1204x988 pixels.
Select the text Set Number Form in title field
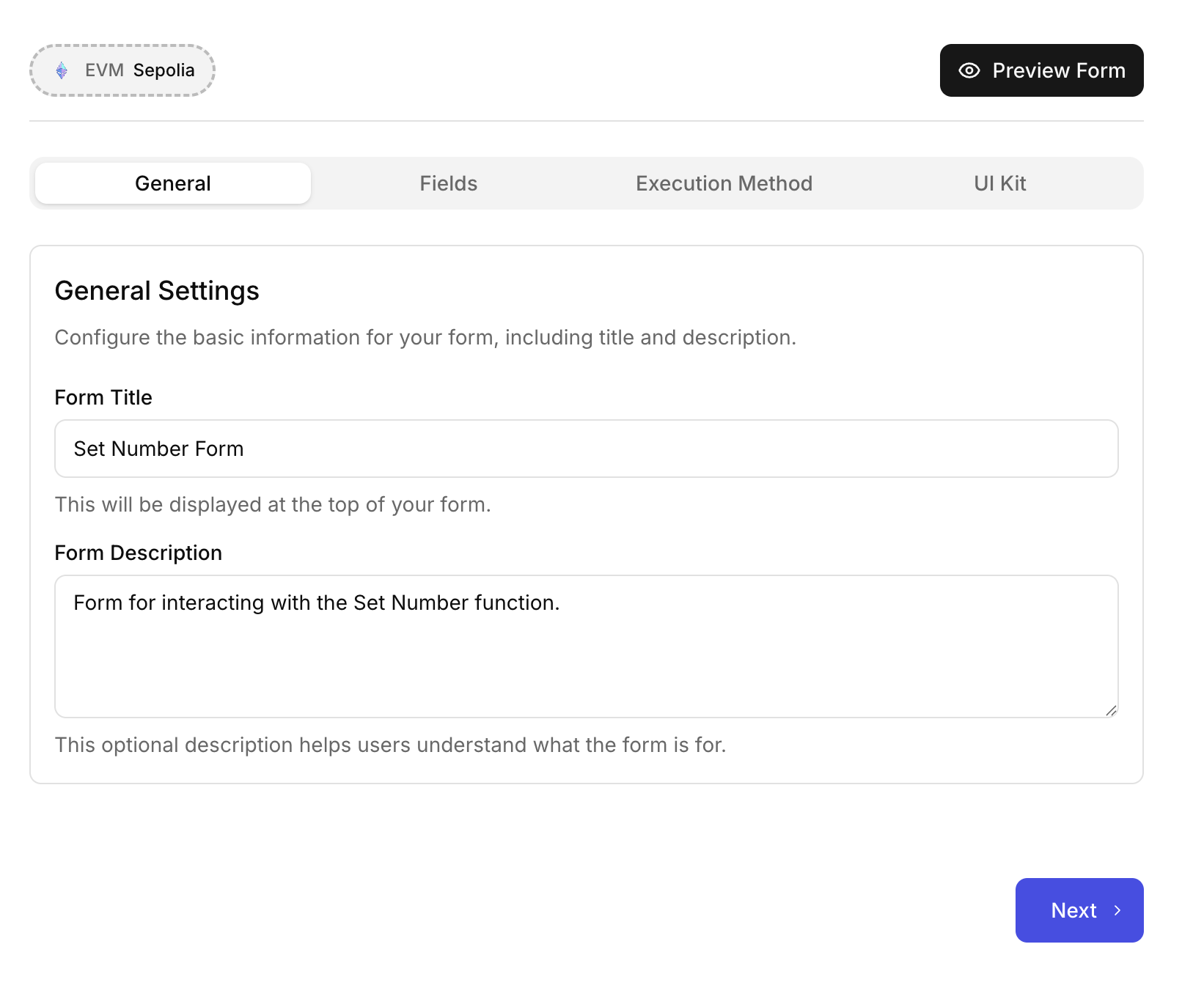(x=158, y=449)
